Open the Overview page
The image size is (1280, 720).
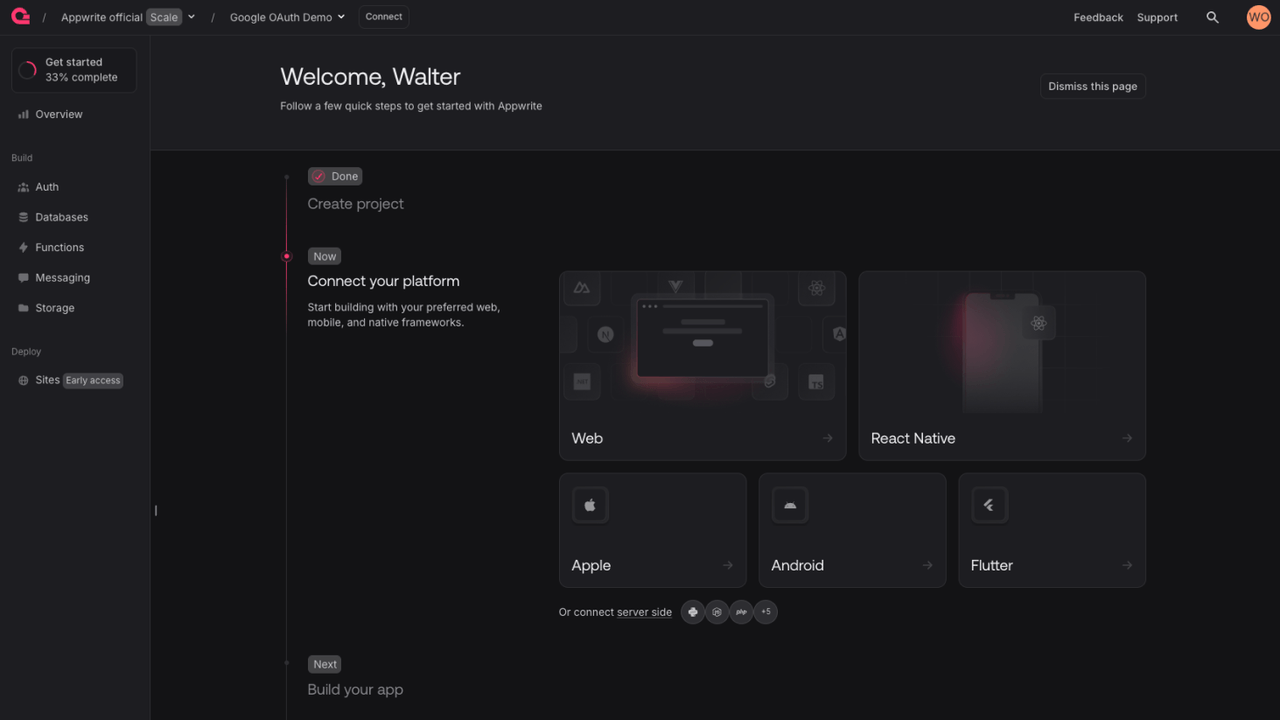[56, 114]
